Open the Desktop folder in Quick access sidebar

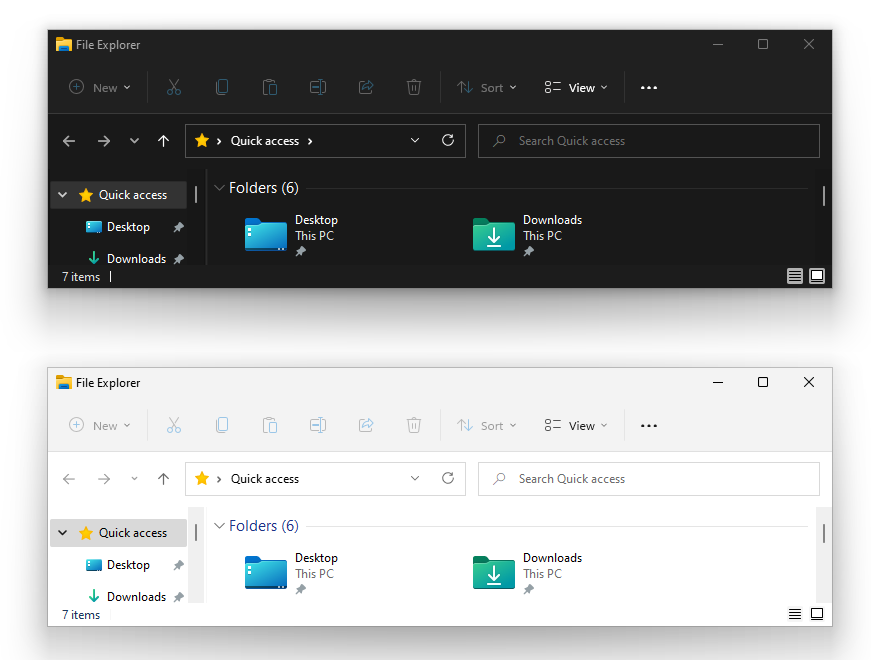(x=126, y=226)
